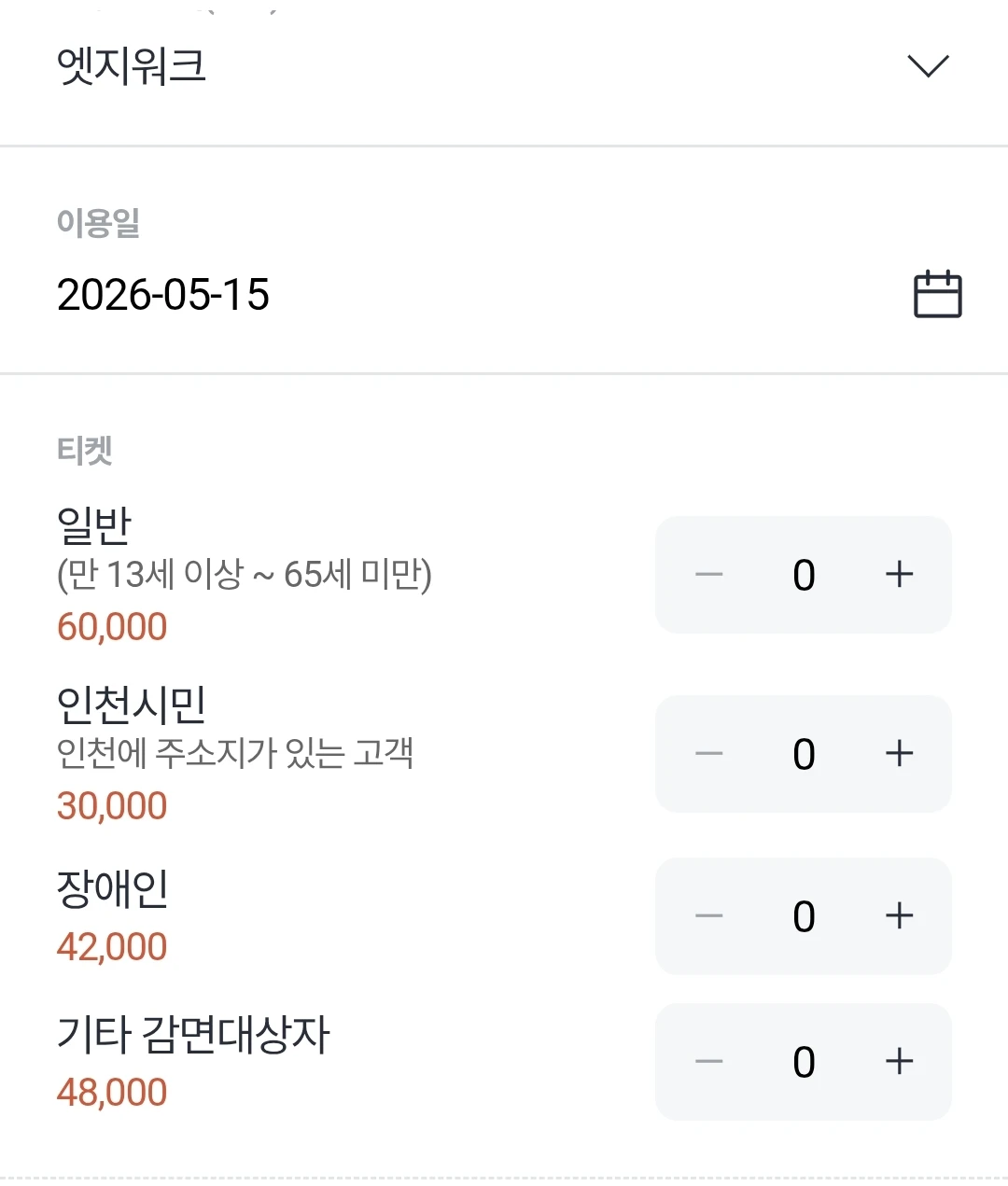Tap the 일반 quantity value 0

[x=804, y=576]
